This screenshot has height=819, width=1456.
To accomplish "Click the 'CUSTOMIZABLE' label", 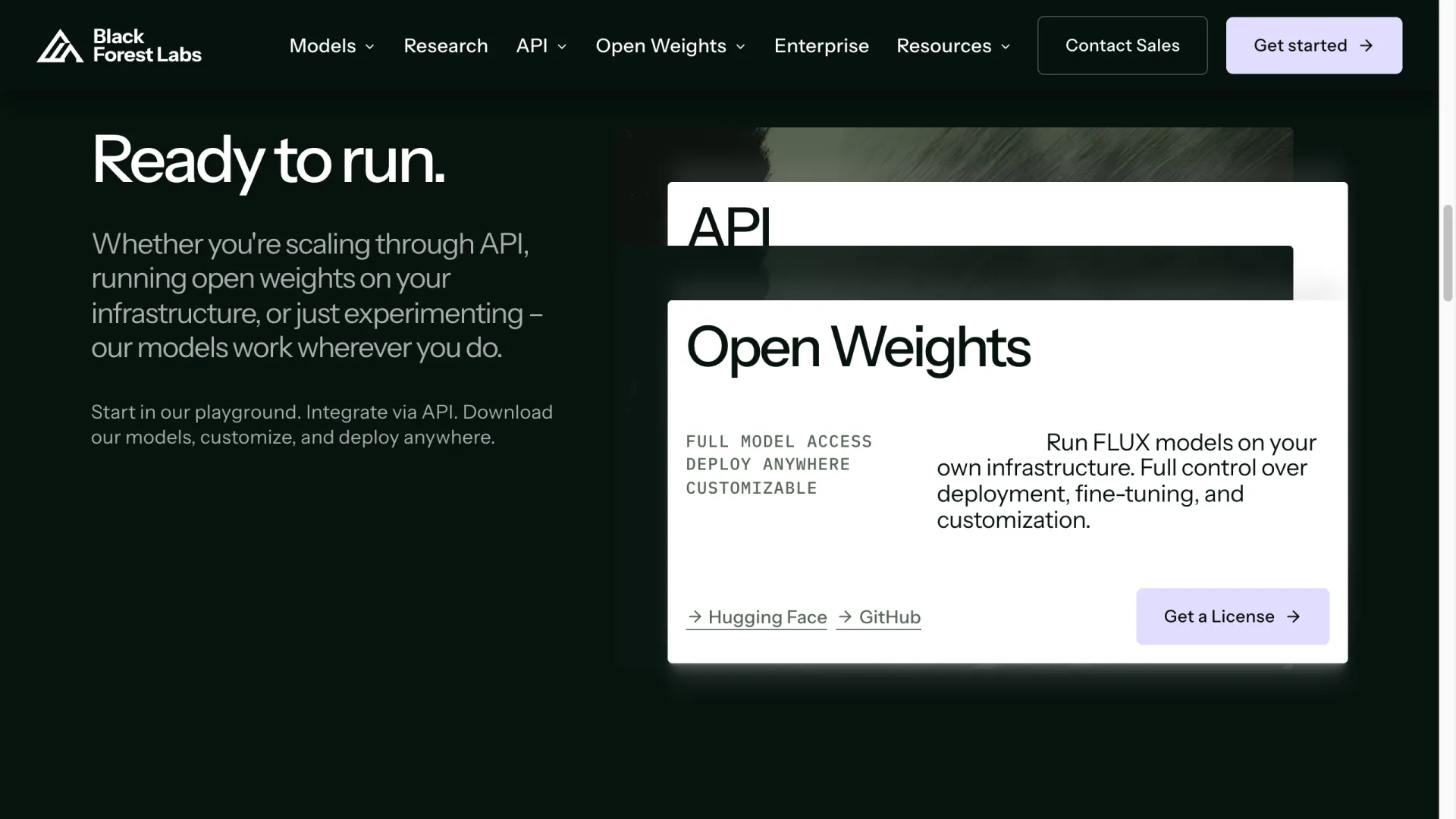I will click(752, 488).
